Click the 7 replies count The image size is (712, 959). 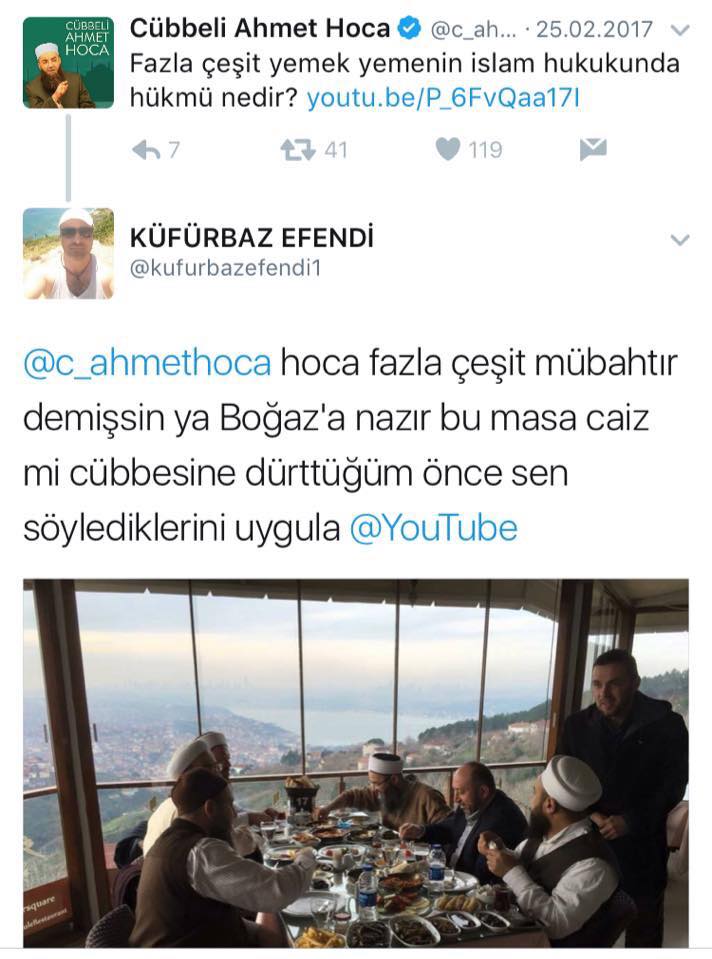pos(174,150)
